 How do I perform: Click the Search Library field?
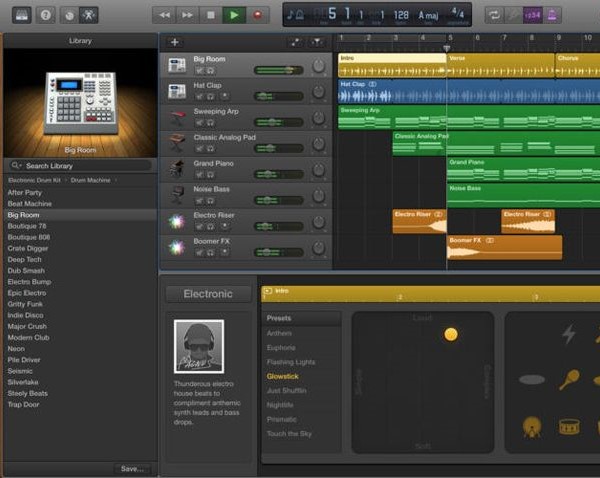(80, 165)
